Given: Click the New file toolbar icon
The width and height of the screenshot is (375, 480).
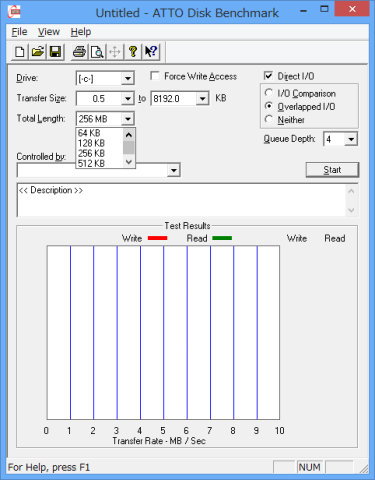Looking at the screenshot, I should (20, 52).
